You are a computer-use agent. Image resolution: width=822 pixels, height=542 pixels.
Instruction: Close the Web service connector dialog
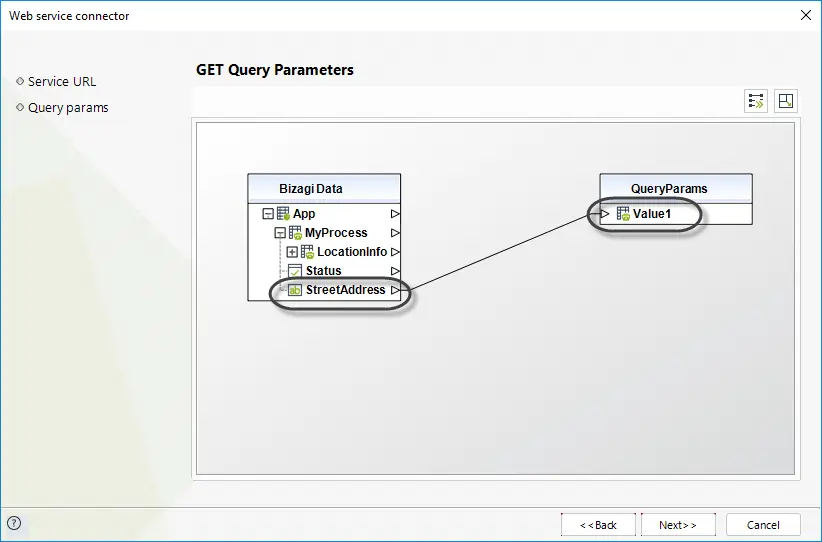pyautogui.click(x=806, y=15)
